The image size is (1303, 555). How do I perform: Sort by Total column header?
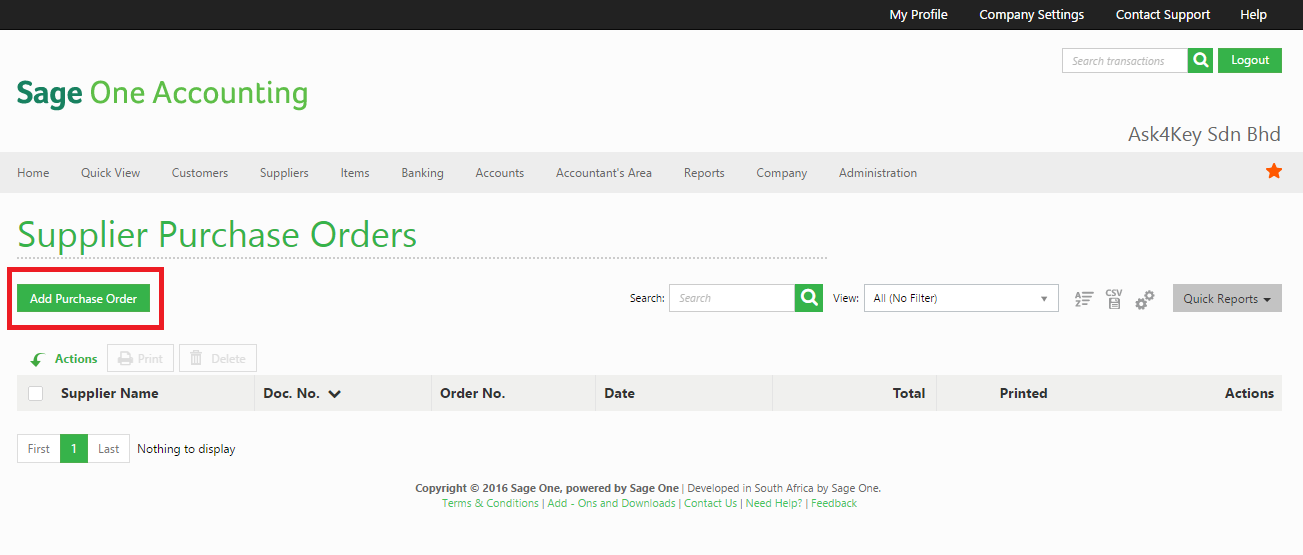909,393
